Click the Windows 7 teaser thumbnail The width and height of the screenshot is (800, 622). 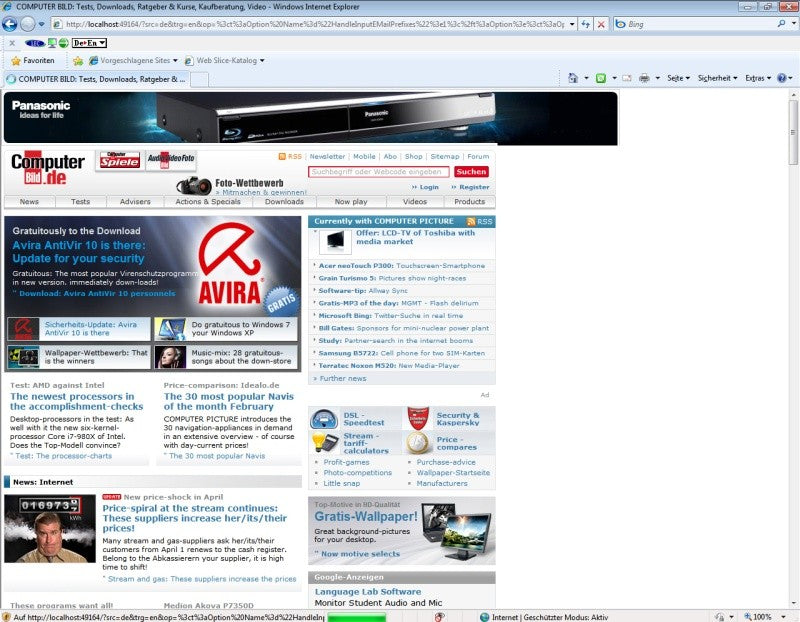170,329
